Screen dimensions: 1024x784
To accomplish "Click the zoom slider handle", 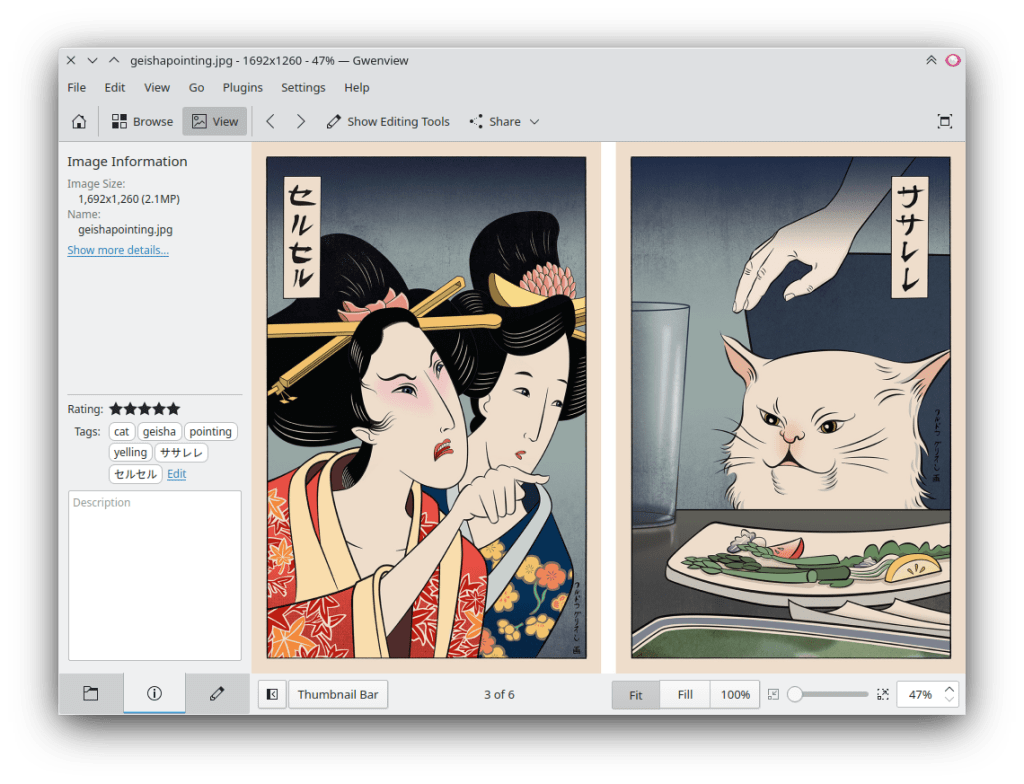I will (795, 694).
